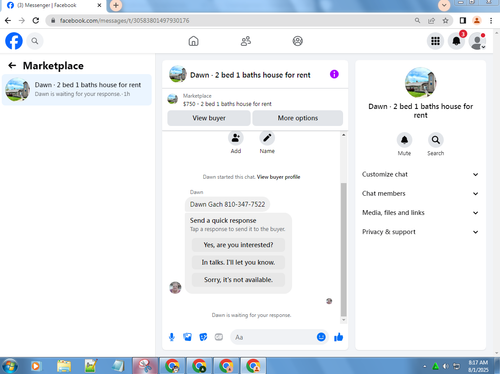
Task: Mute the conversation using bell icon
Action: pos(404,140)
